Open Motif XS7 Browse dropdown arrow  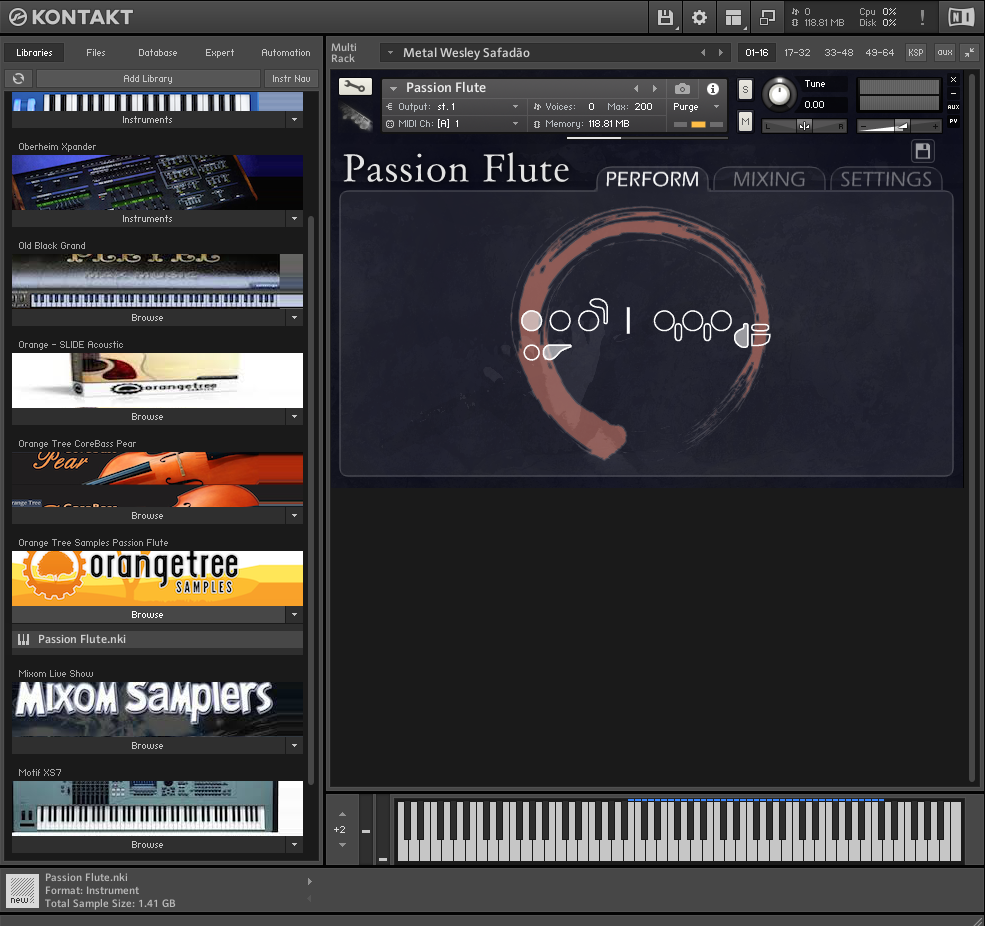point(295,845)
